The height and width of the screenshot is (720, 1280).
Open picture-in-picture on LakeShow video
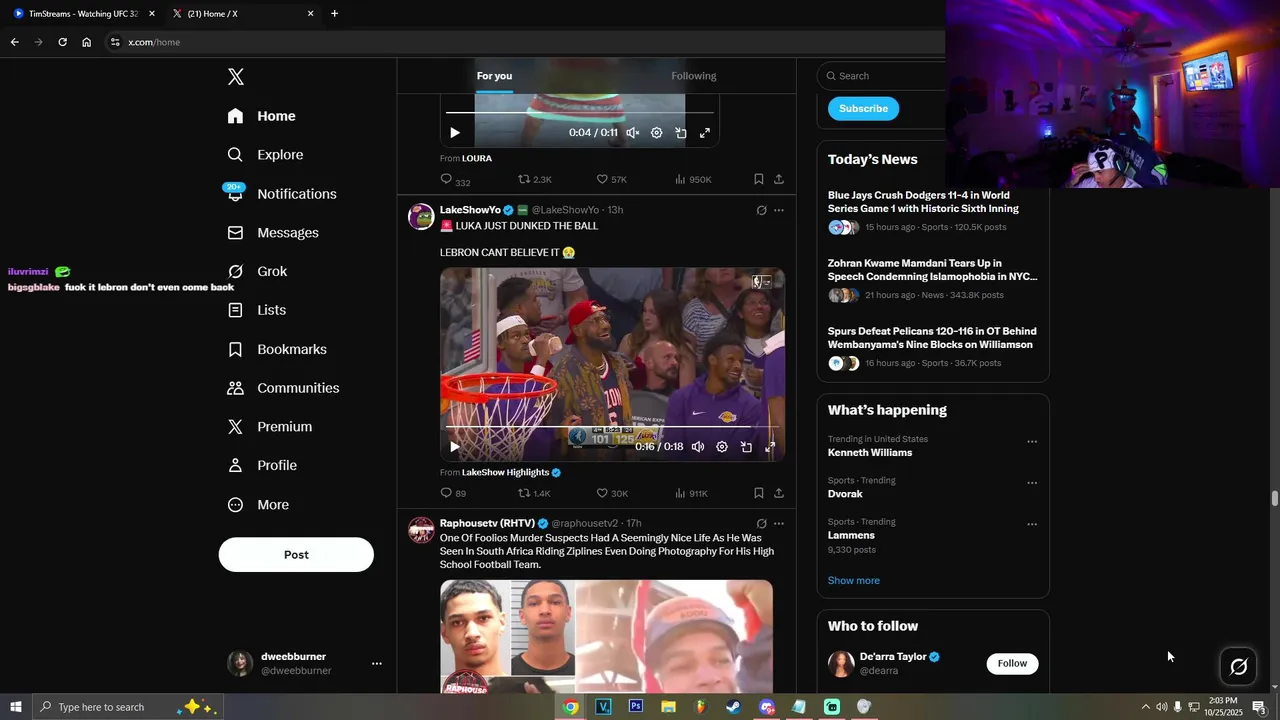coord(746,447)
